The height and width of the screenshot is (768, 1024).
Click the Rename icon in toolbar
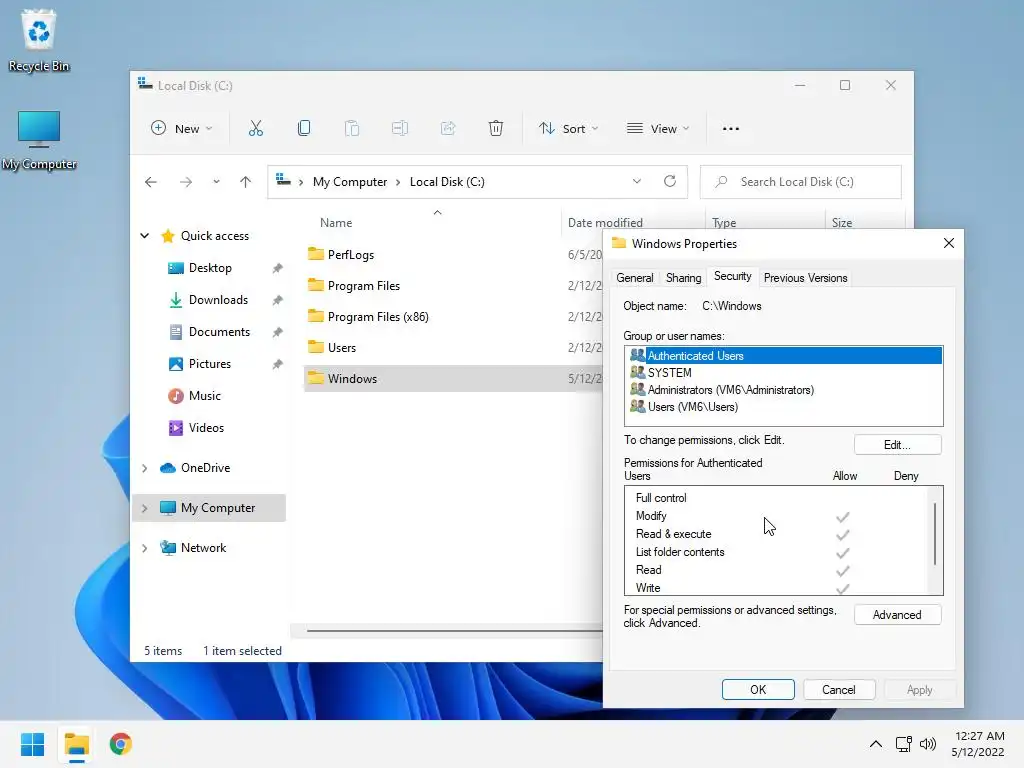[x=400, y=129]
